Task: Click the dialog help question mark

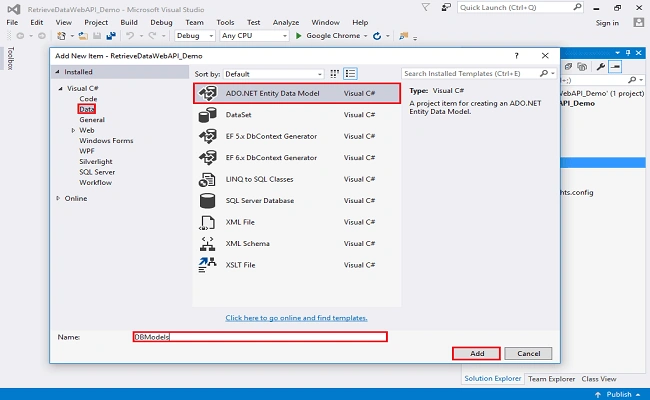Action: pyautogui.click(x=517, y=56)
